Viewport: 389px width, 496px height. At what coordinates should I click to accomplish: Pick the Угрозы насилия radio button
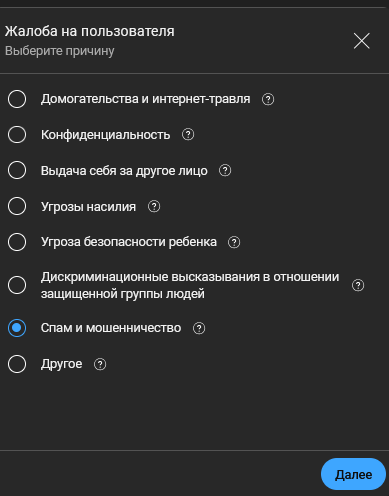coord(17,206)
